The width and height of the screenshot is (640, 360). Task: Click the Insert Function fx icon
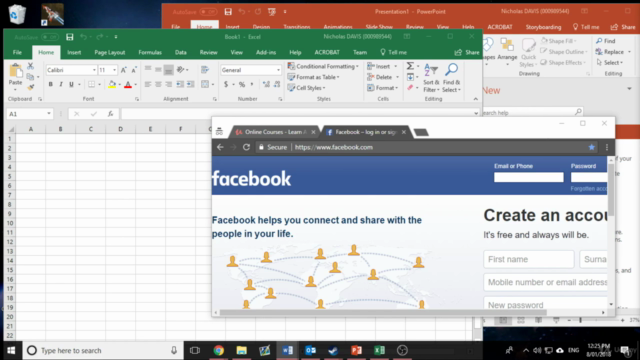(110, 114)
